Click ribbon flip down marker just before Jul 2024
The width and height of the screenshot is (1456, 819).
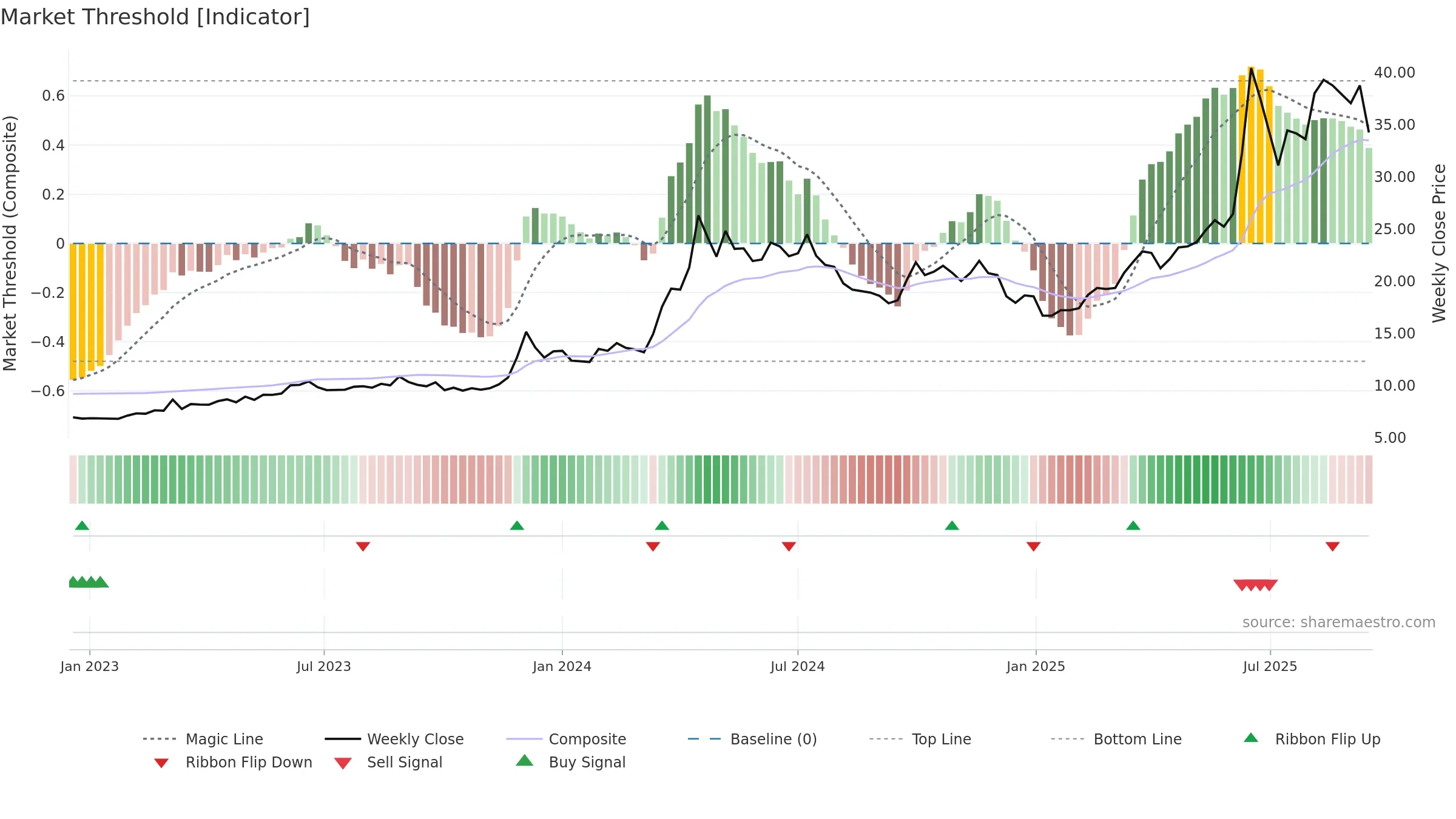(x=789, y=547)
